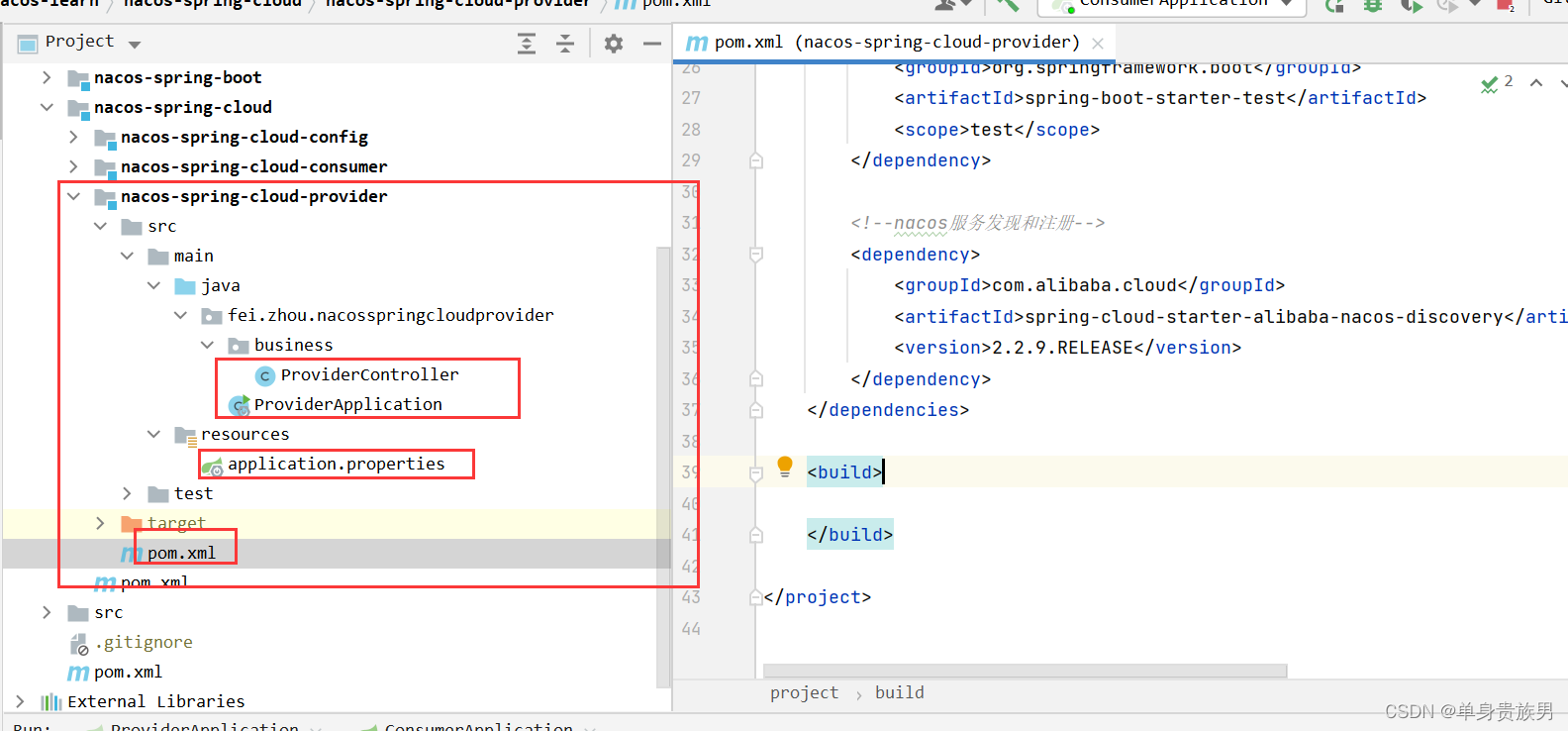Switch to the pom.xml (nacos-spring-cloud-provider) editor tab
Viewport: 1568px width, 731px height.
(x=896, y=42)
